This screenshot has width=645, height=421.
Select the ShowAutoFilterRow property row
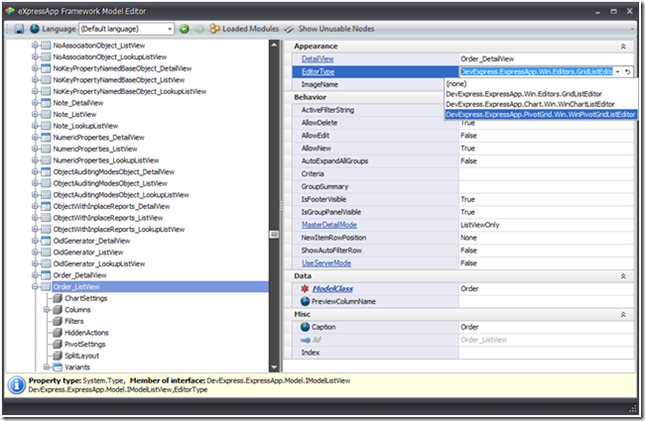(x=375, y=250)
